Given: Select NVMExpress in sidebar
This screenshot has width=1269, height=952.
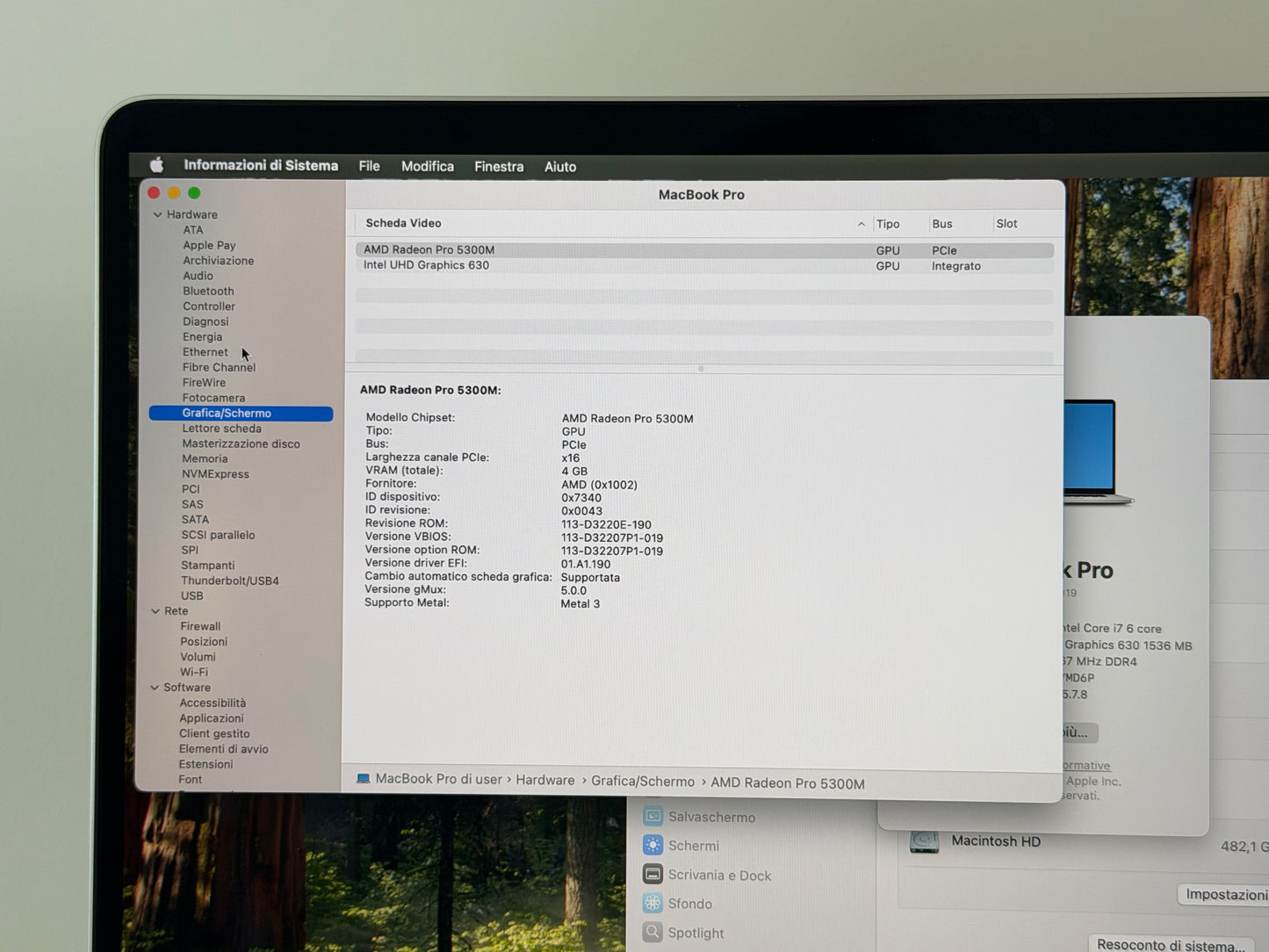Looking at the screenshot, I should point(215,474).
